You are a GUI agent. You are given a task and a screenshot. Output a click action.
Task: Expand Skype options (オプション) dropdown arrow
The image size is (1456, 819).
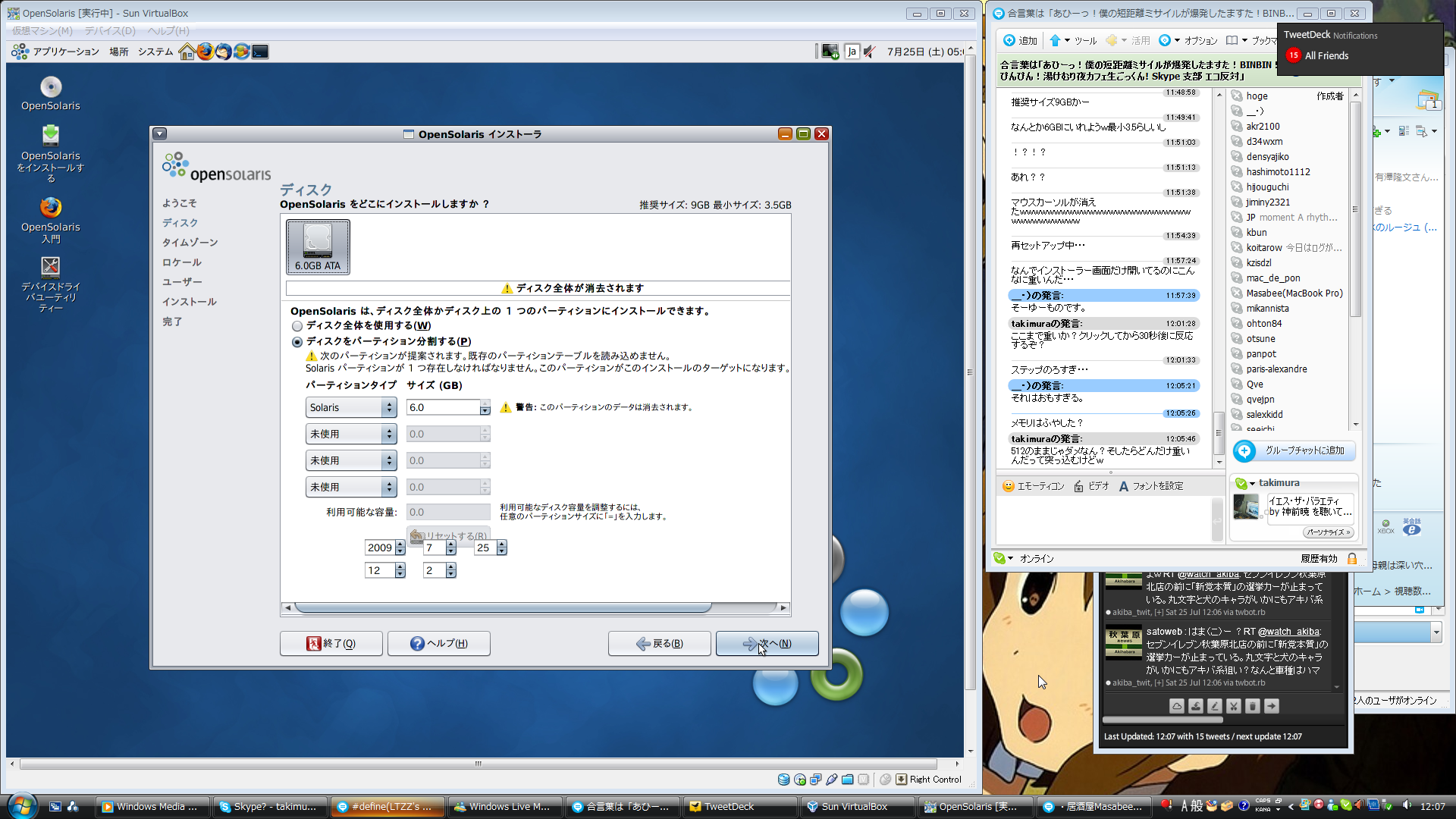(1177, 40)
